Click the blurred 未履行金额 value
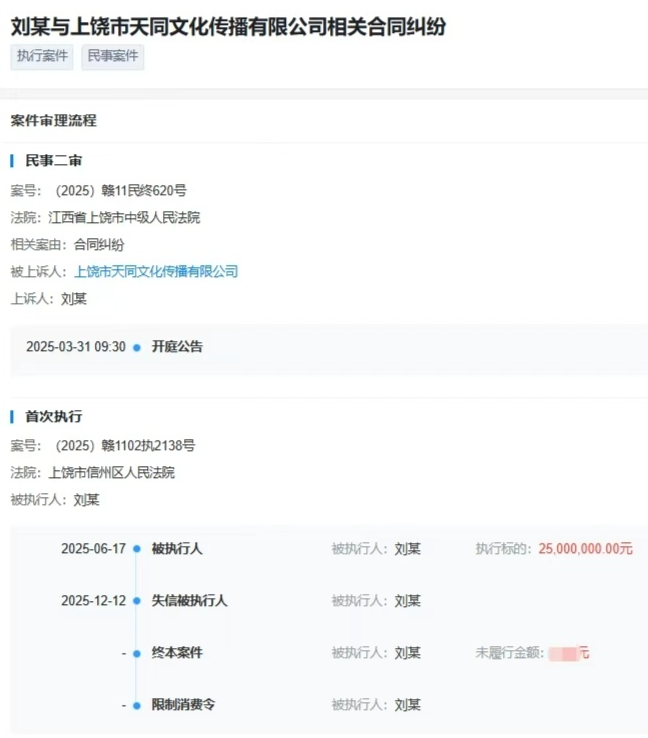 click(568, 653)
